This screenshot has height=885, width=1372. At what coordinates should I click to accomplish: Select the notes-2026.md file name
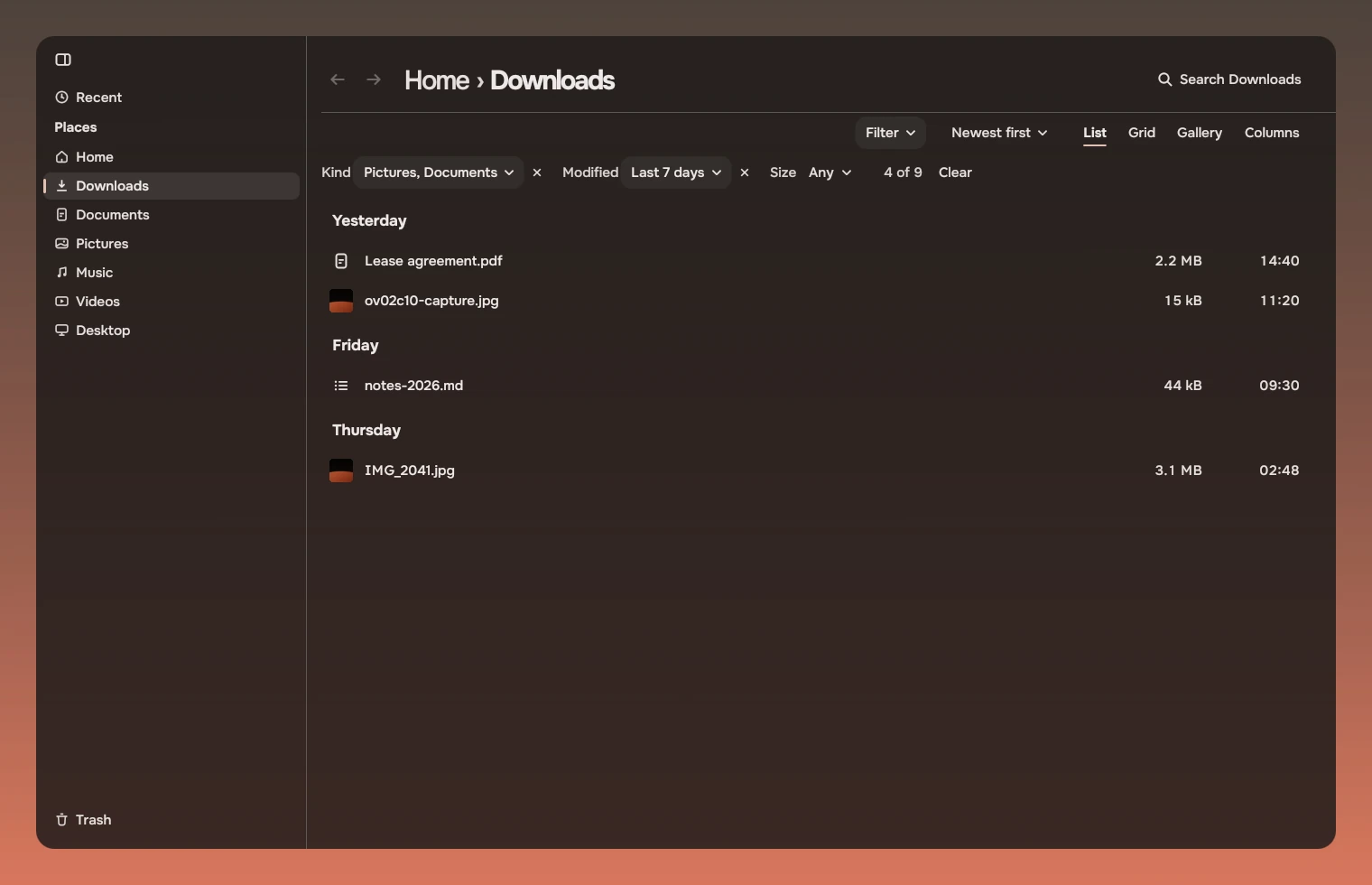coord(413,386)
